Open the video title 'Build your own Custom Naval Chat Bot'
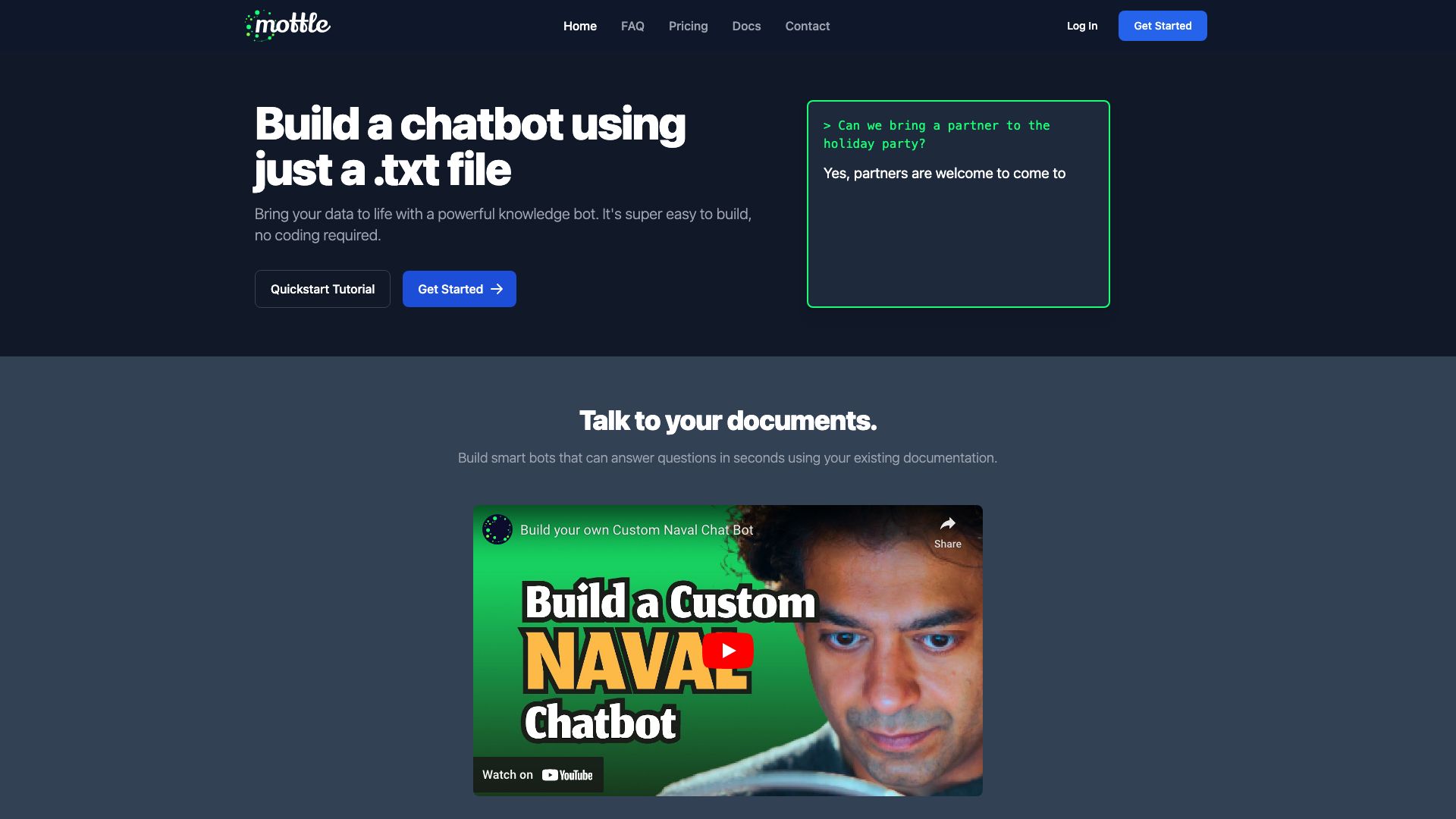1456x819 pixels. (x=636, y=530)
